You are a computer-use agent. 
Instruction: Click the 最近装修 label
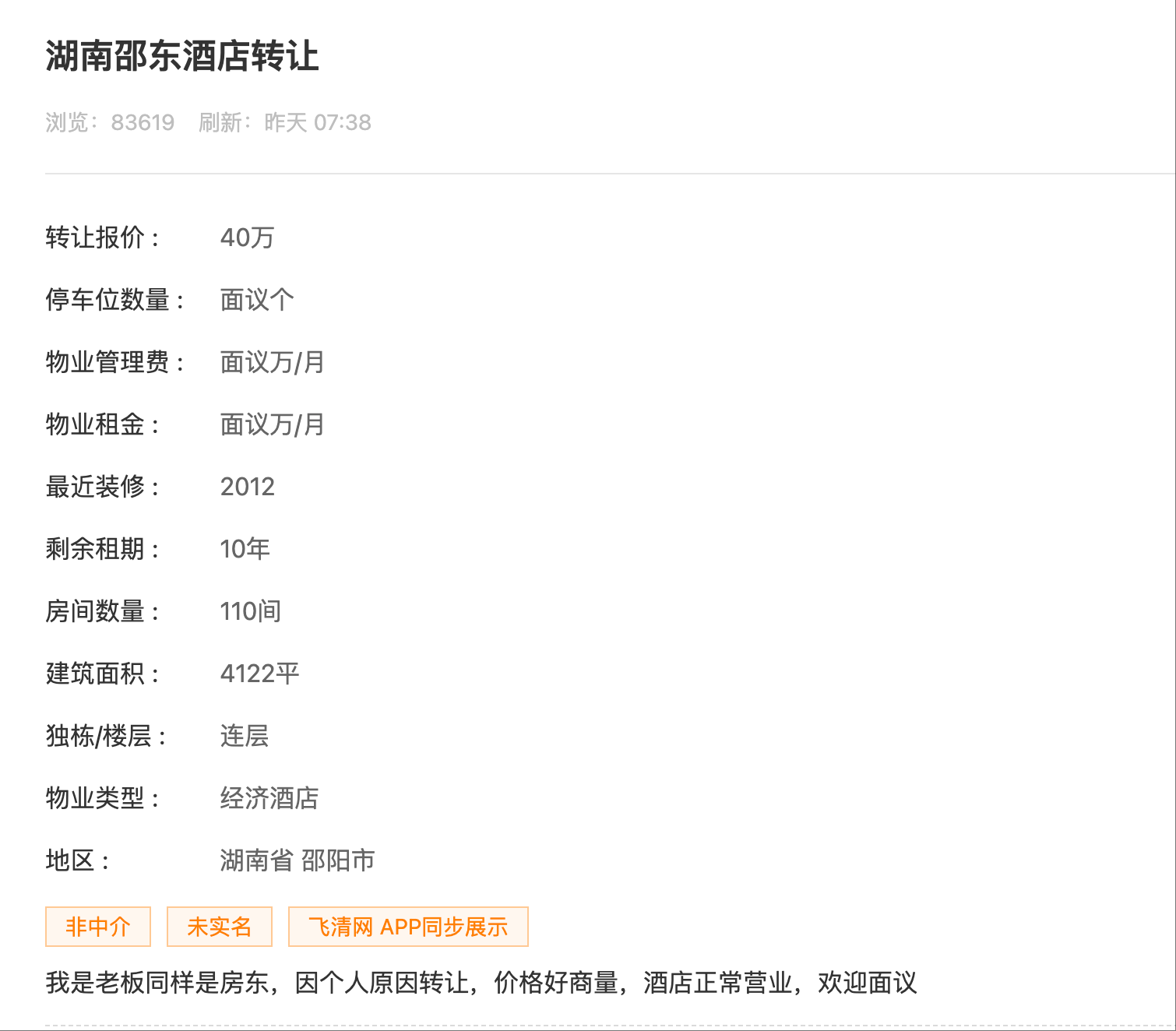[x=102, y=487]
